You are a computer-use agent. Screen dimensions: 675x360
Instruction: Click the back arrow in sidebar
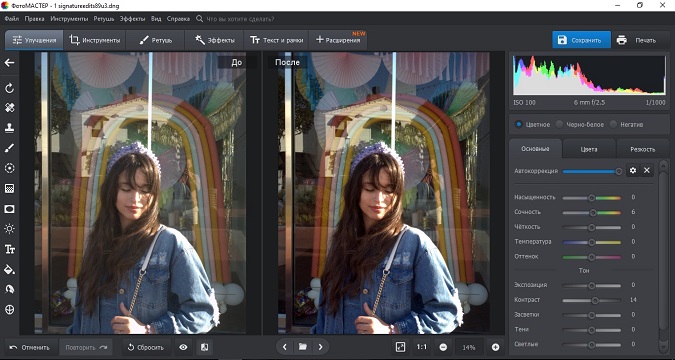(x=9, y=63)
